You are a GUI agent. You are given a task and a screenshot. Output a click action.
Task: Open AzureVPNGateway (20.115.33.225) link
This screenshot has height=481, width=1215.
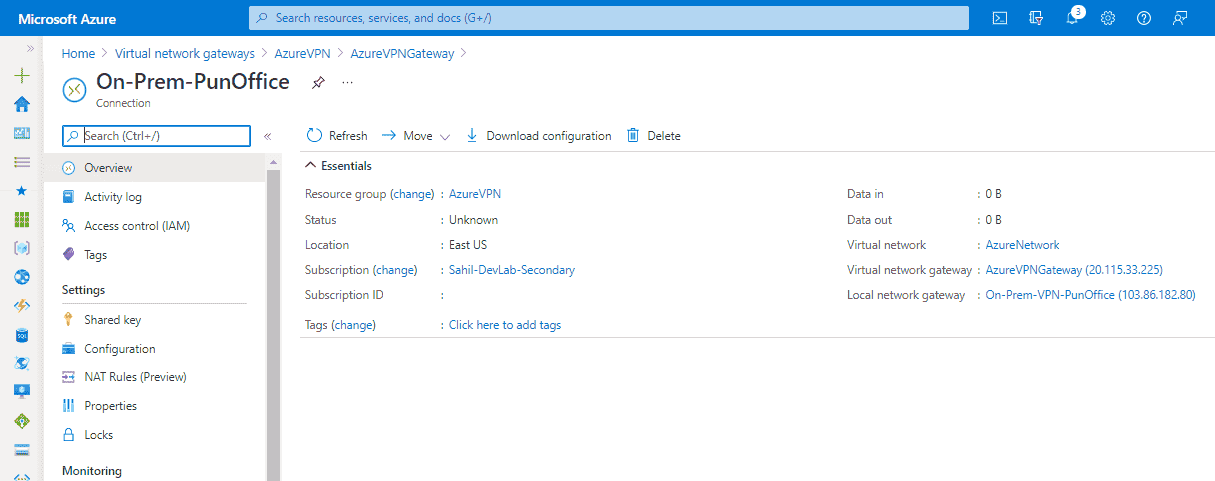coord(1074,270)
